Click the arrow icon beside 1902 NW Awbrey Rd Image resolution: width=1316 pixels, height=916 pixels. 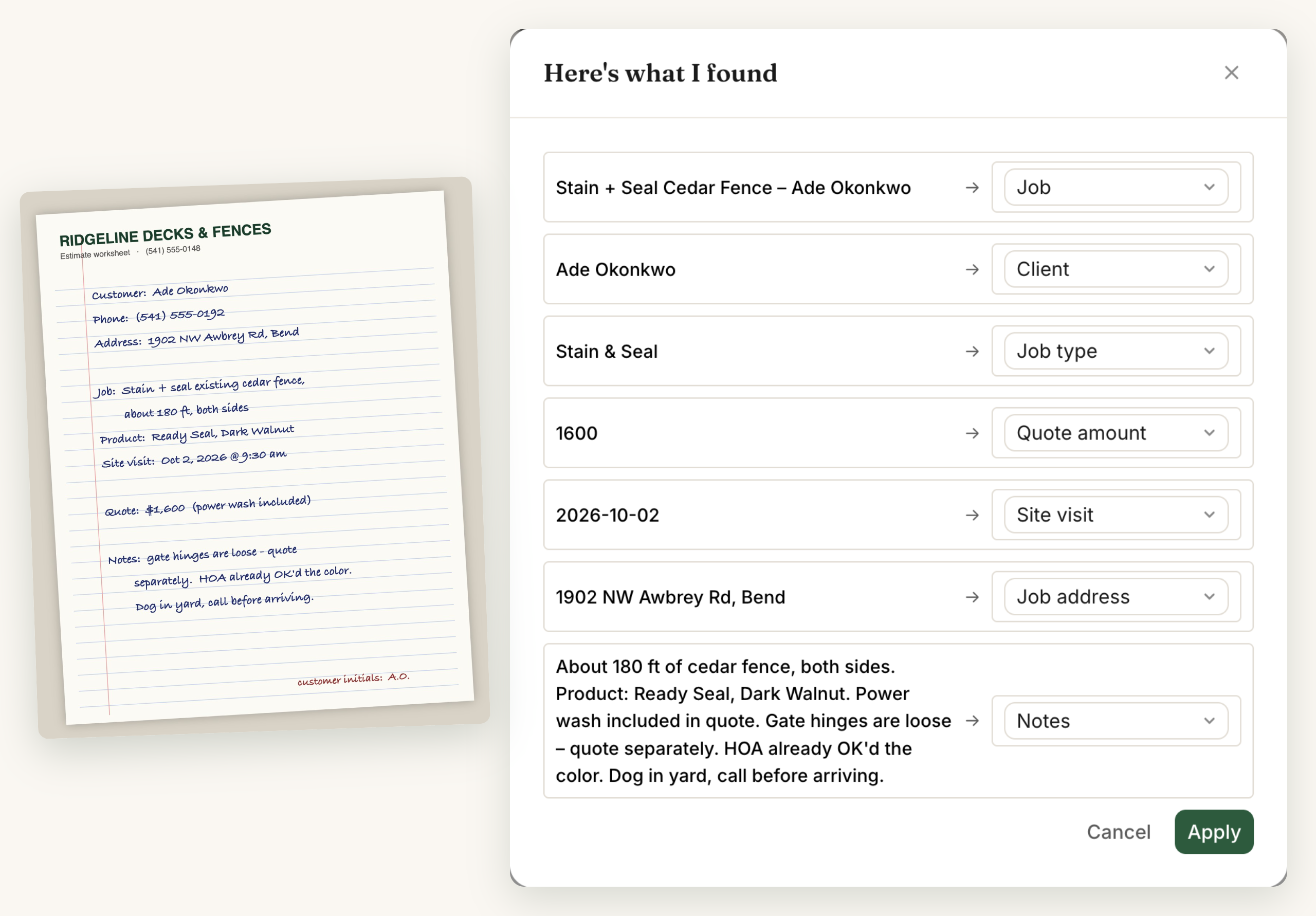972,597
